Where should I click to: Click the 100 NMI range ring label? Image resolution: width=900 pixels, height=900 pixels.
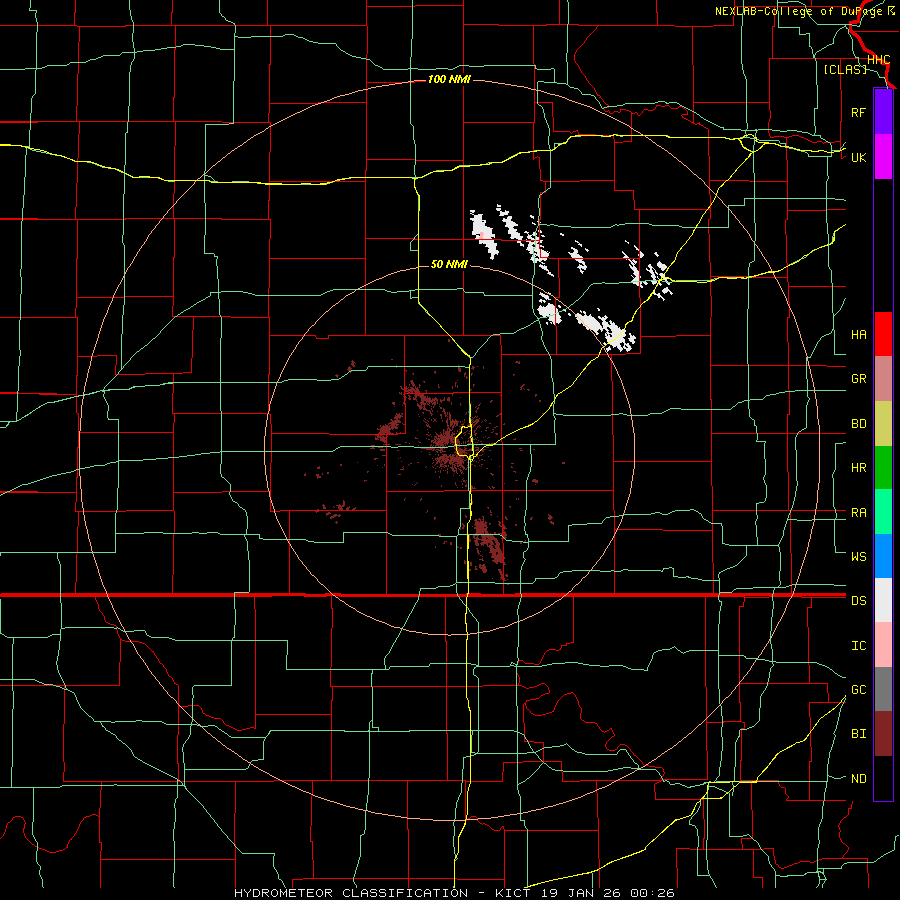click(x=449, y=79)
